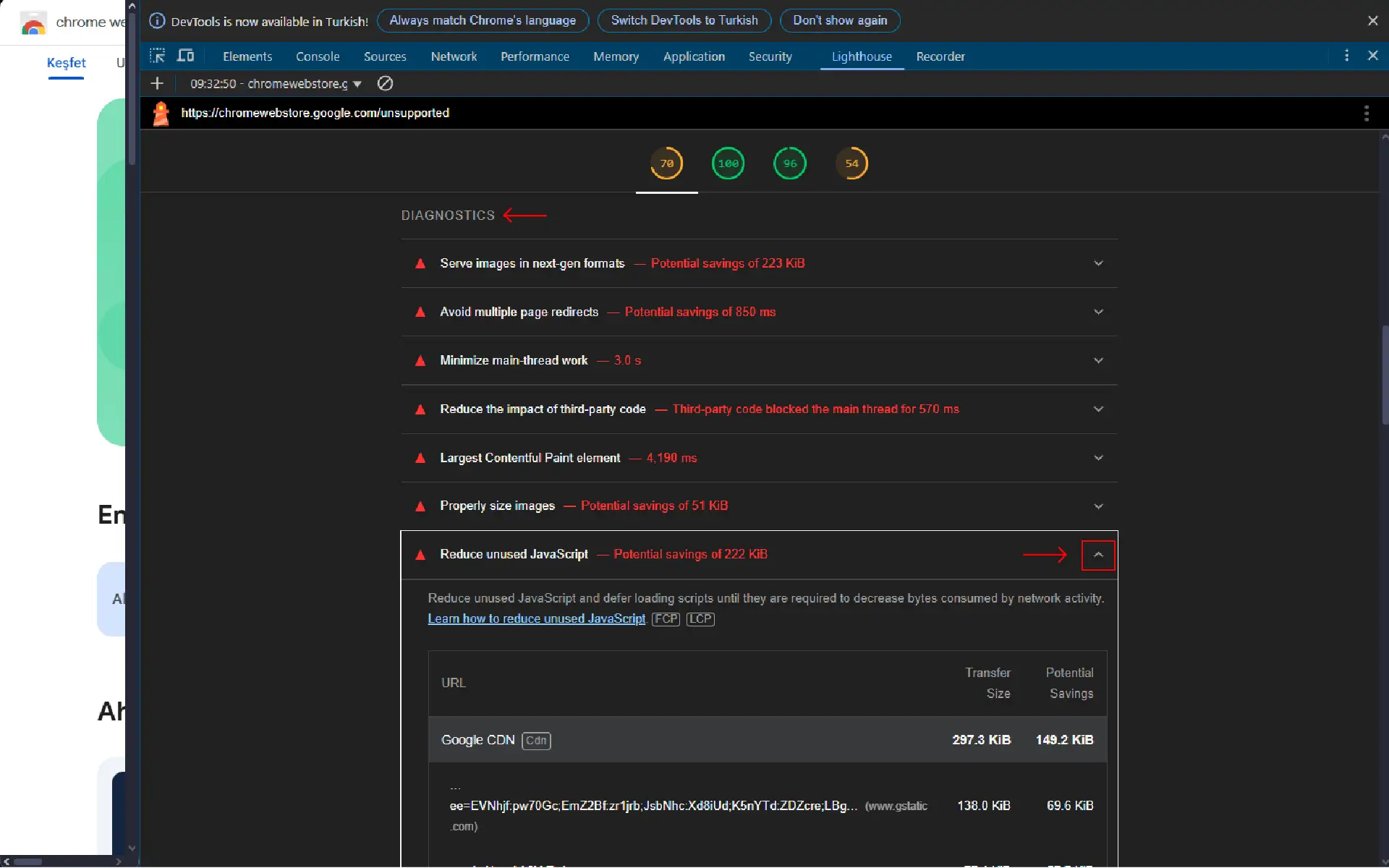The height and width of the screenshot is (868, 1389).
Task: Click the SEO score gauge showing 54
Action: pyautogui.click(x=851, y=163)
